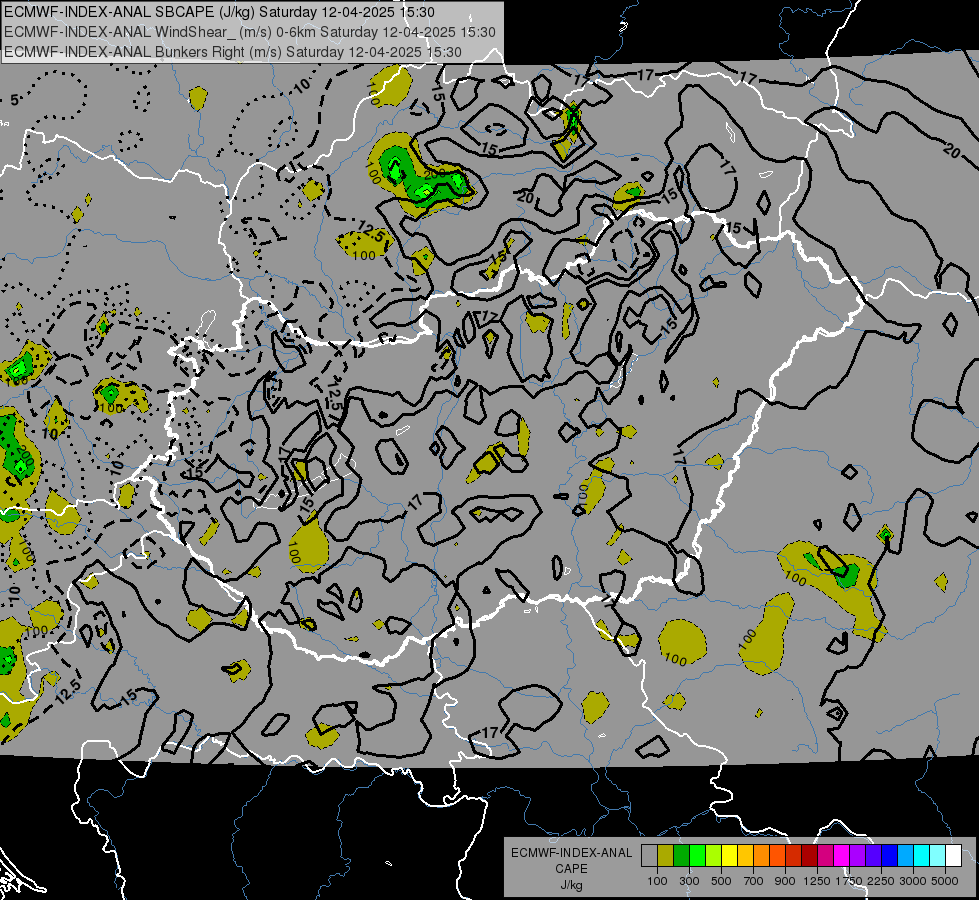Select the white swatch ending the legend
Image resolution: width=979 pixels, height=900 pixels.
pos(953,855)
